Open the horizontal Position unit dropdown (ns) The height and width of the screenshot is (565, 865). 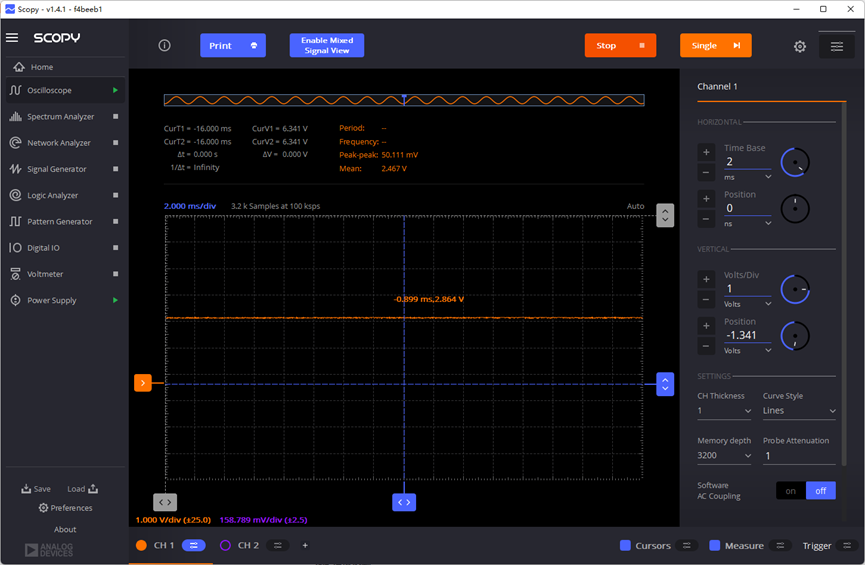pyautogui.click(x=747, y=223)
